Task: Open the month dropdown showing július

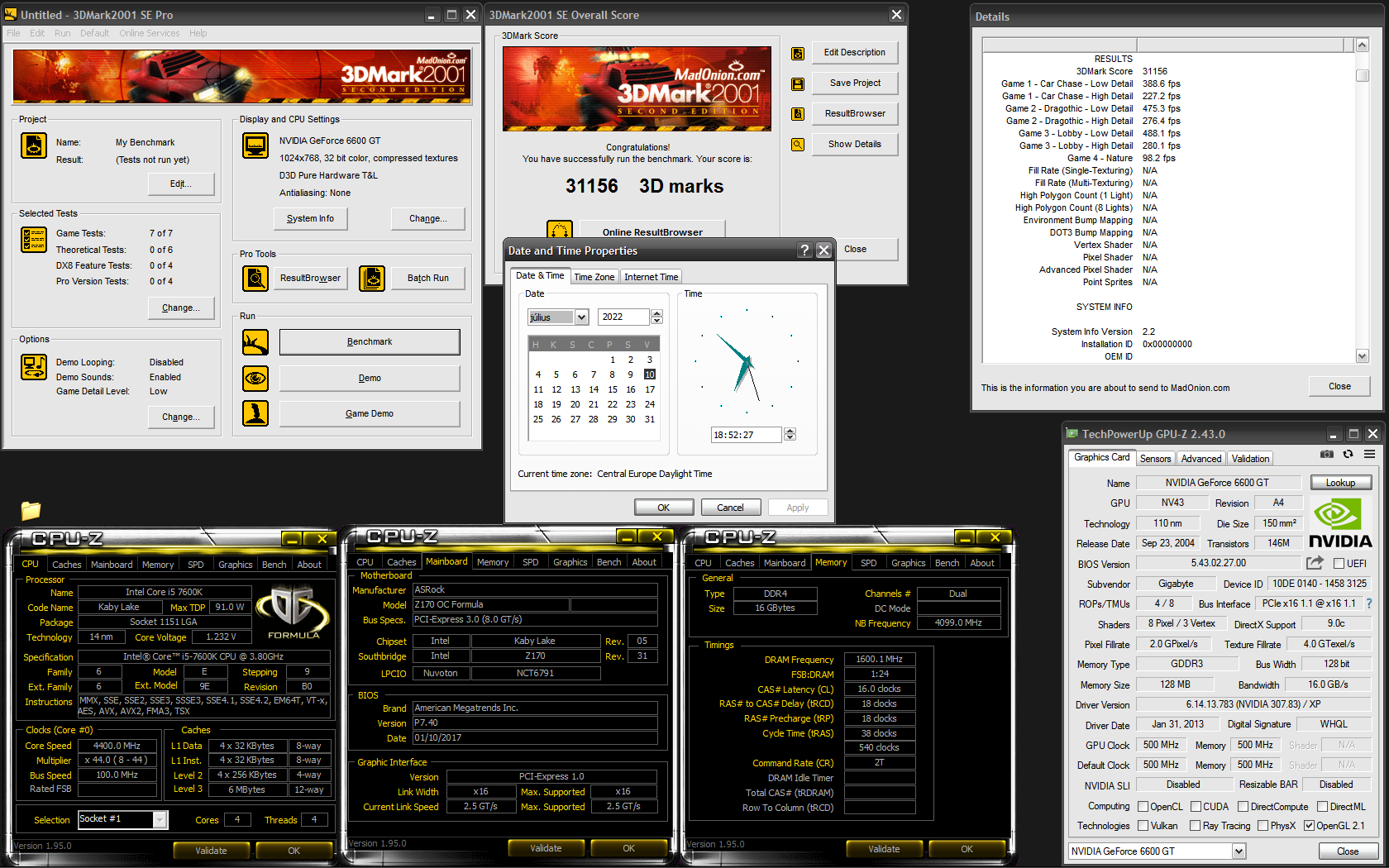Action: coord(581,317)
